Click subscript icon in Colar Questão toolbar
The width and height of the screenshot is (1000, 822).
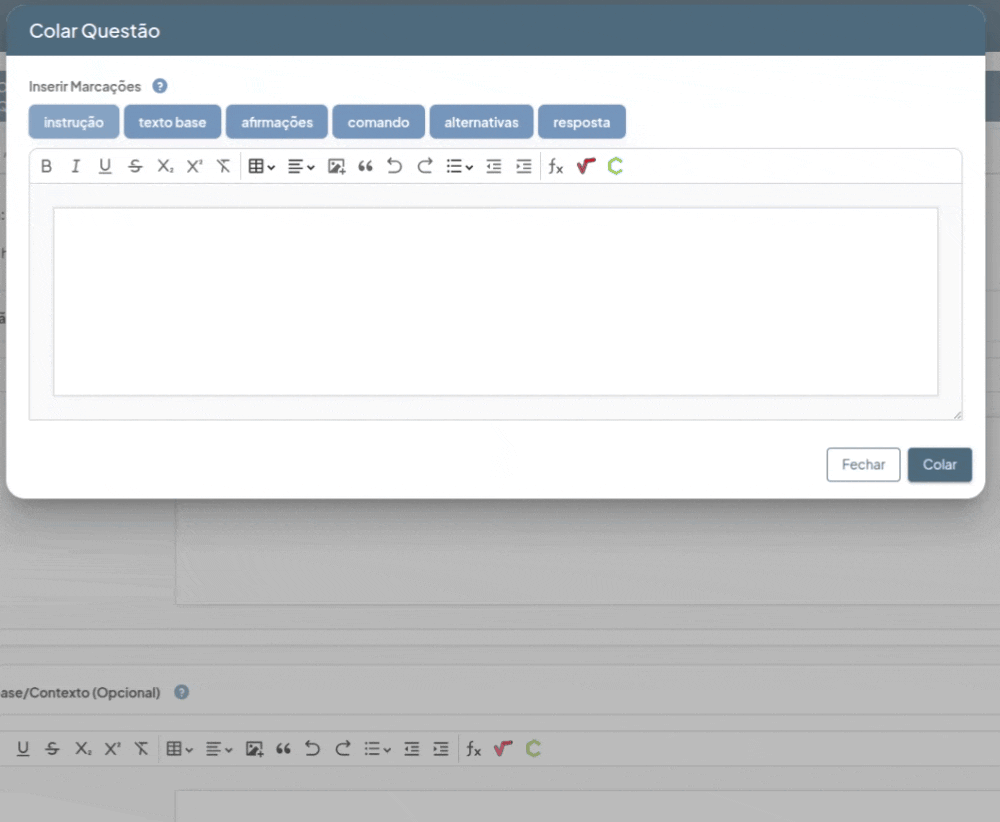165,167
